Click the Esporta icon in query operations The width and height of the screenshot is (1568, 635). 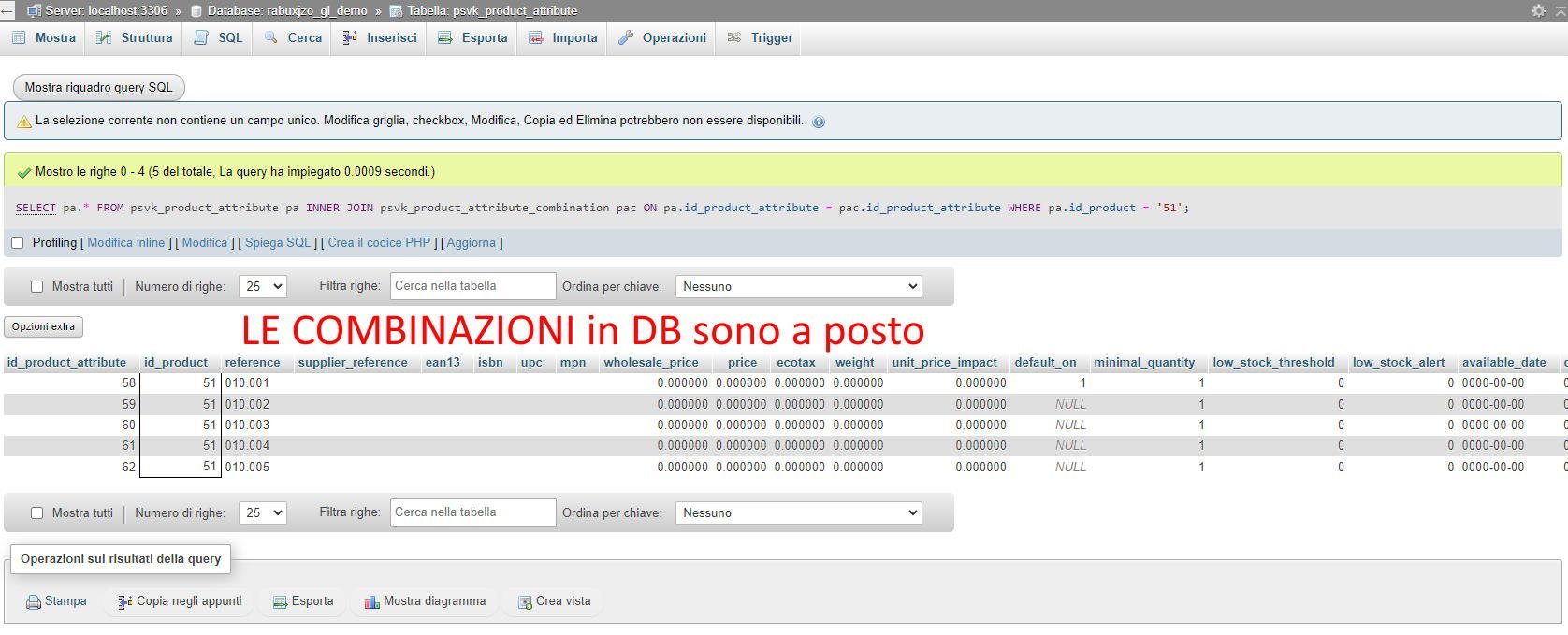tap(280, 602)
